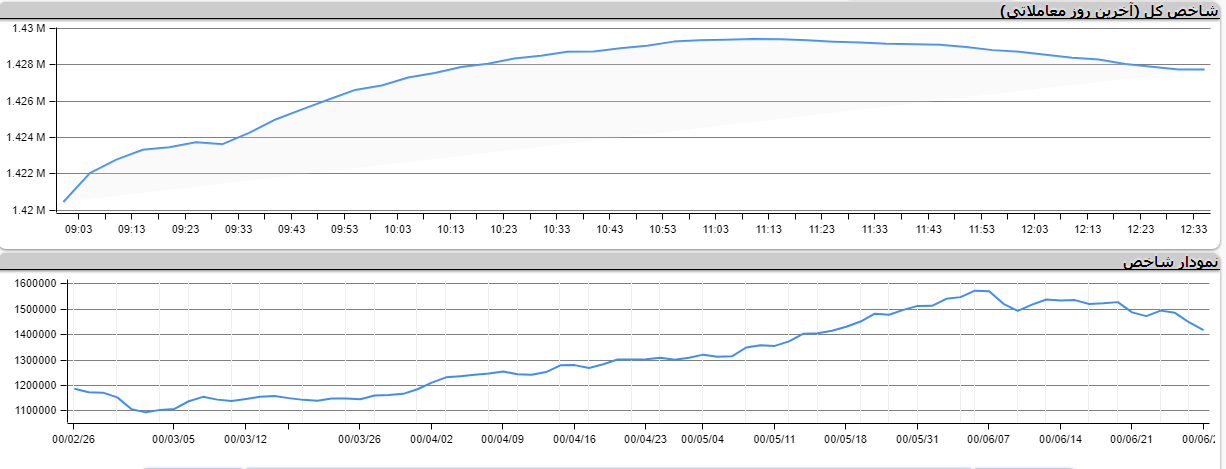Click the 00/03/12 date axis label

click(x=245, y=438)
